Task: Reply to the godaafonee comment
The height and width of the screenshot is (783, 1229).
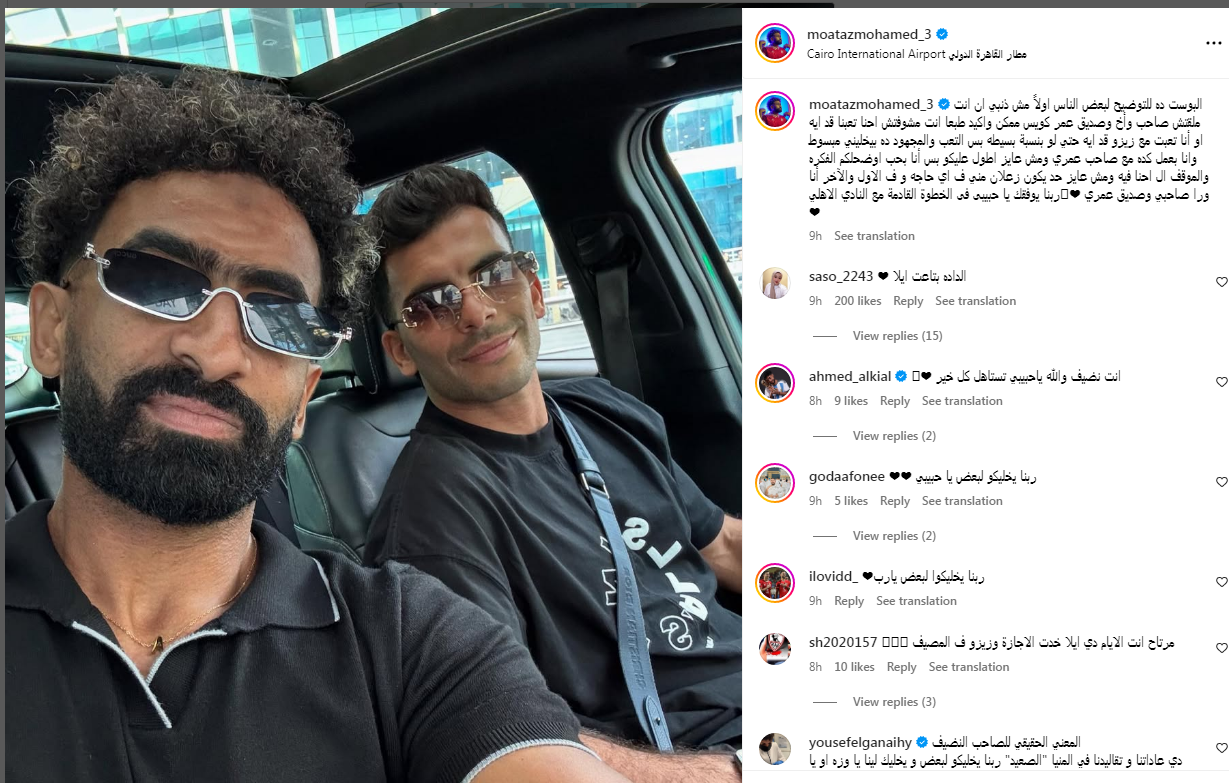Action: [x=894, y=501]
